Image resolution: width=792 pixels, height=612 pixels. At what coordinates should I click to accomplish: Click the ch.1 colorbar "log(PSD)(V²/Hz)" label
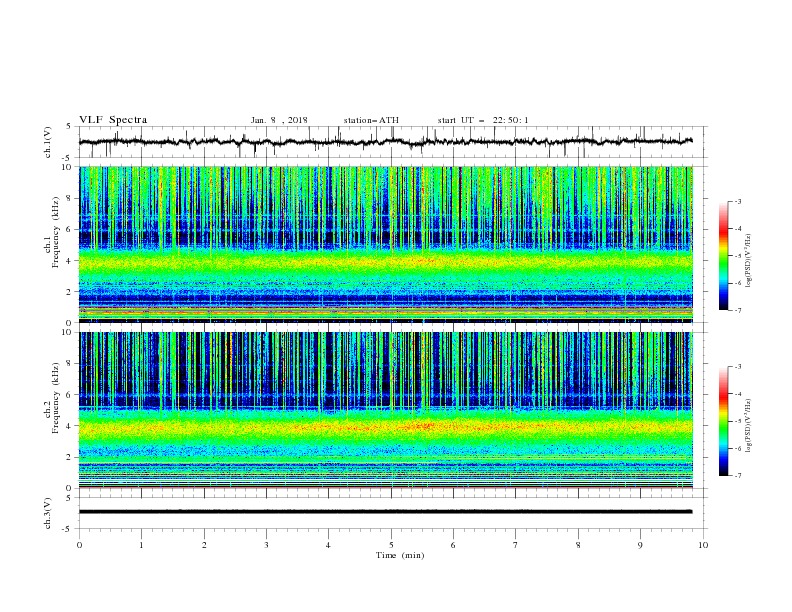coord(749,261)
